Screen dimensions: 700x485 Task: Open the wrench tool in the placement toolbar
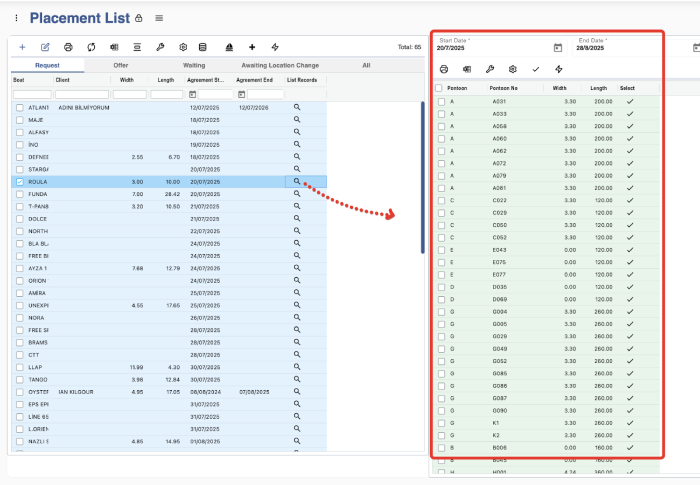click(x=160, y=47)
